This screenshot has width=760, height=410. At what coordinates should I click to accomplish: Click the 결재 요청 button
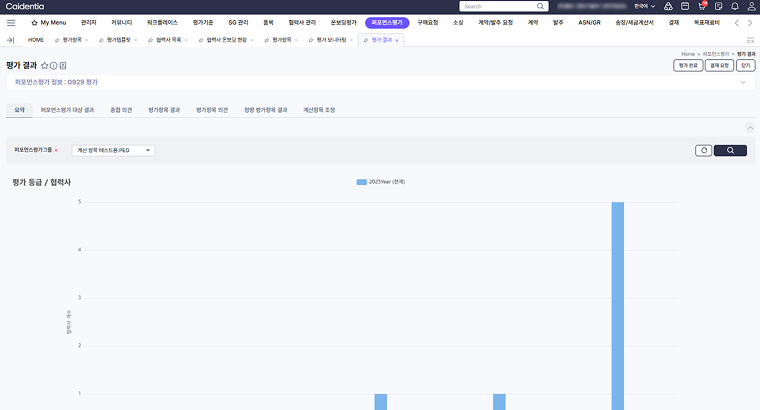pos(718,65)
